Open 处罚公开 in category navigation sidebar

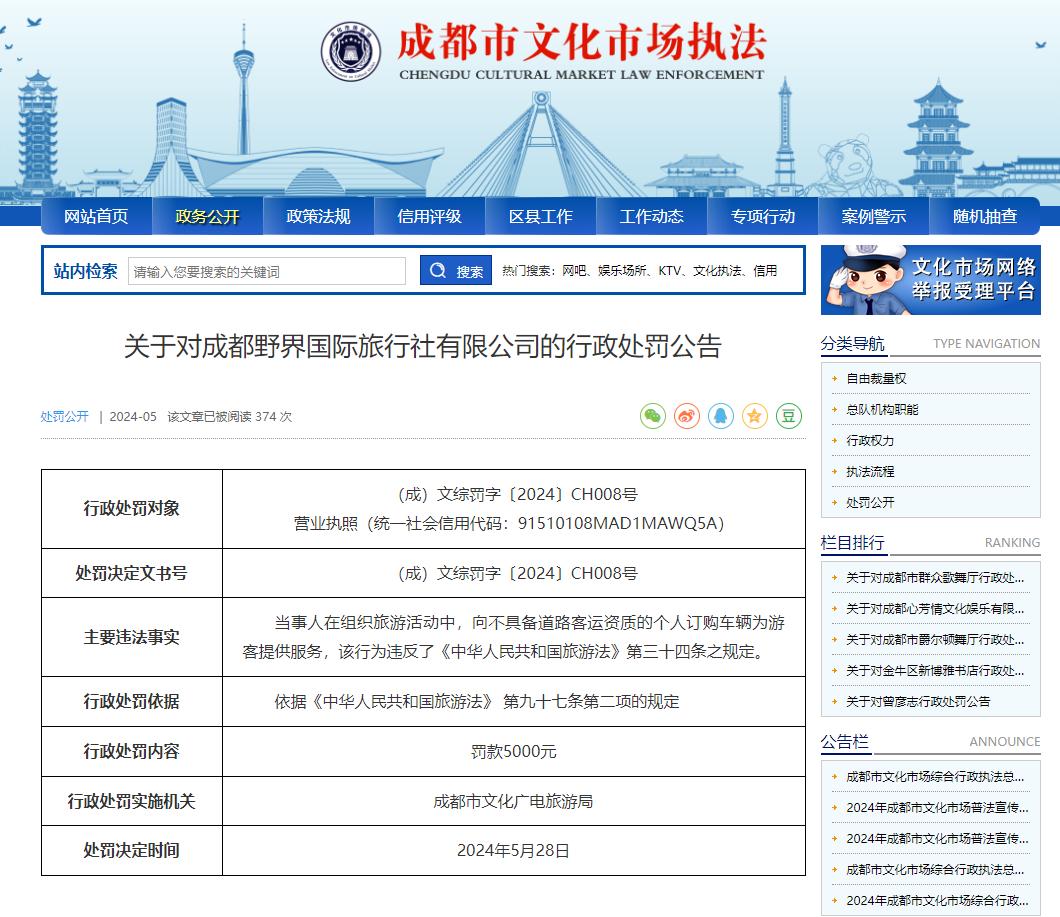coord(870,502)
